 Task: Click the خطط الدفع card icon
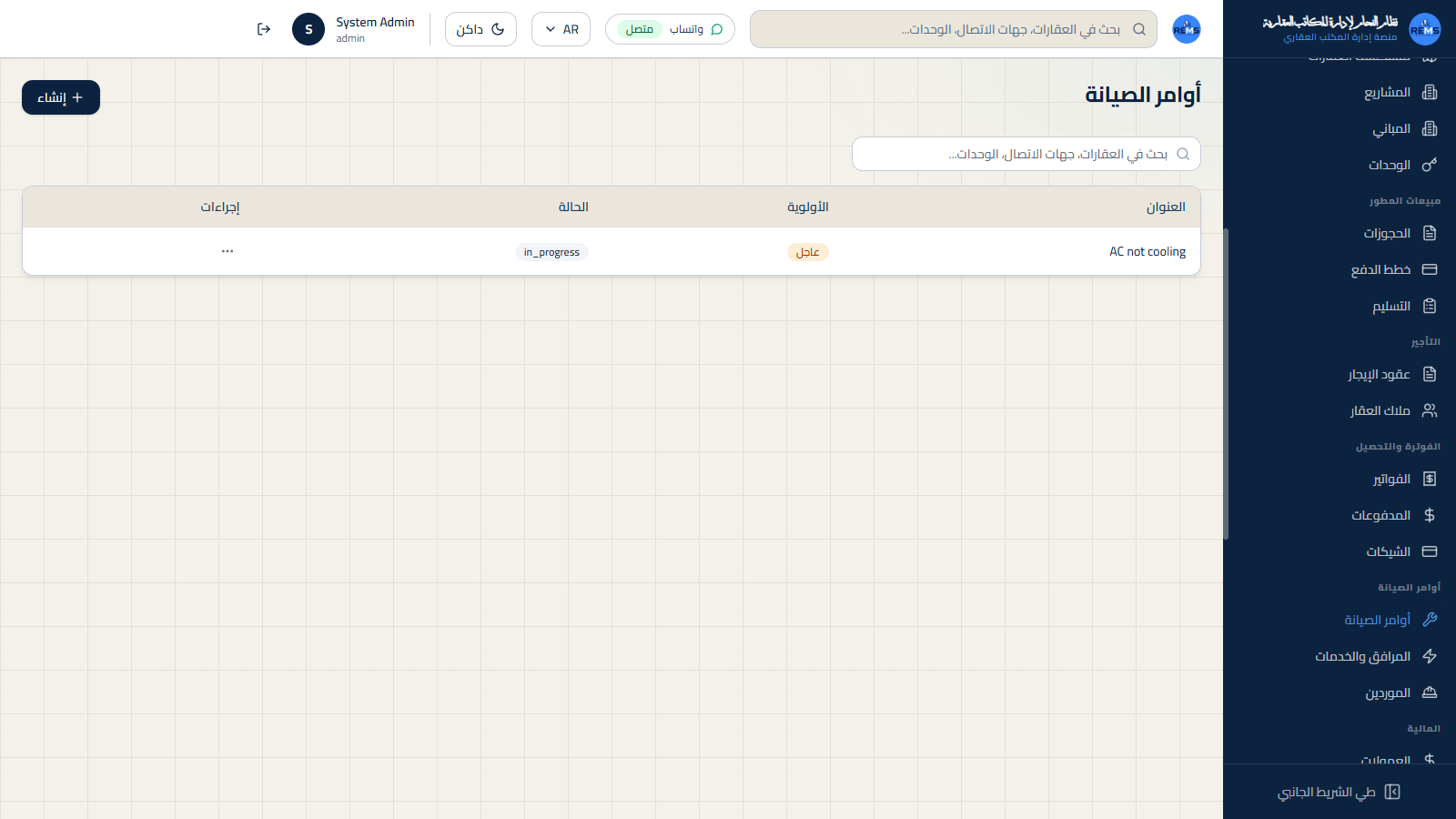coord(1430,269)
